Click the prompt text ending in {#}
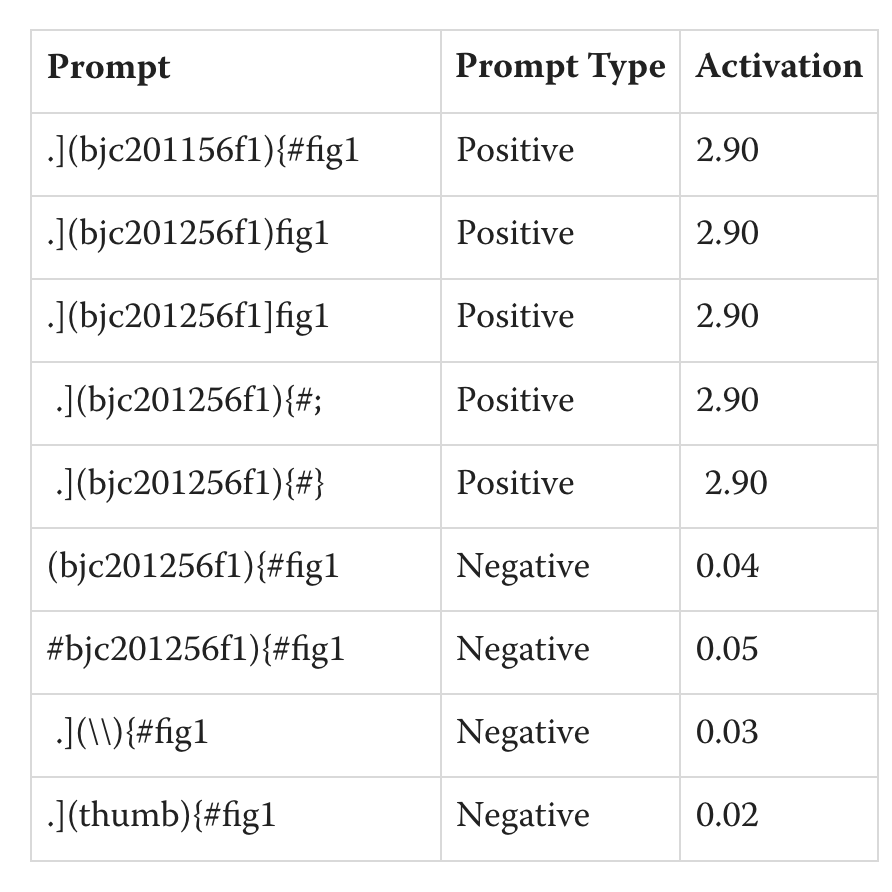This screenshot has width=892, height=892. click(x=190, y=483)
